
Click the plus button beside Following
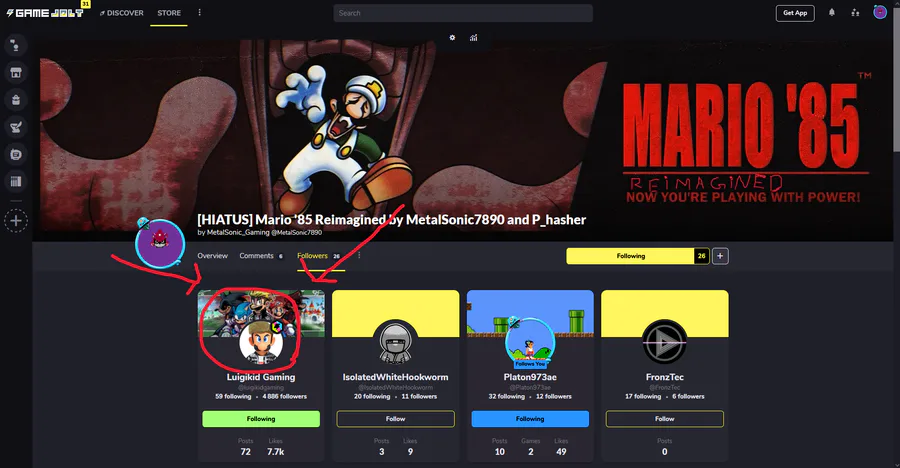(720, 256)
